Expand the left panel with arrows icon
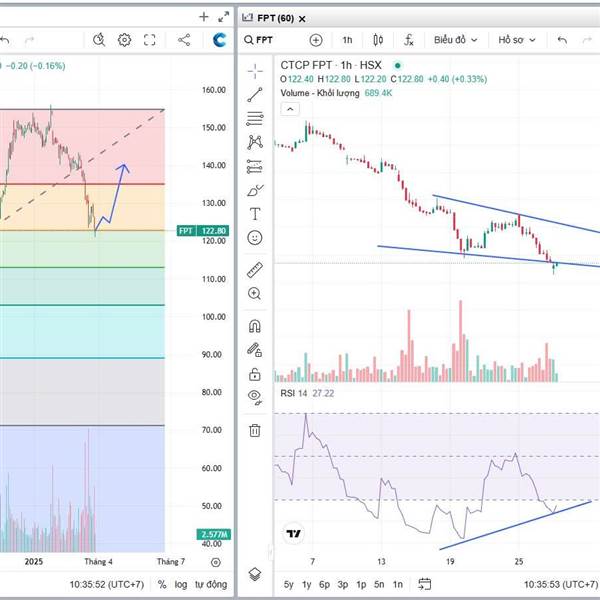 point(223,17)
